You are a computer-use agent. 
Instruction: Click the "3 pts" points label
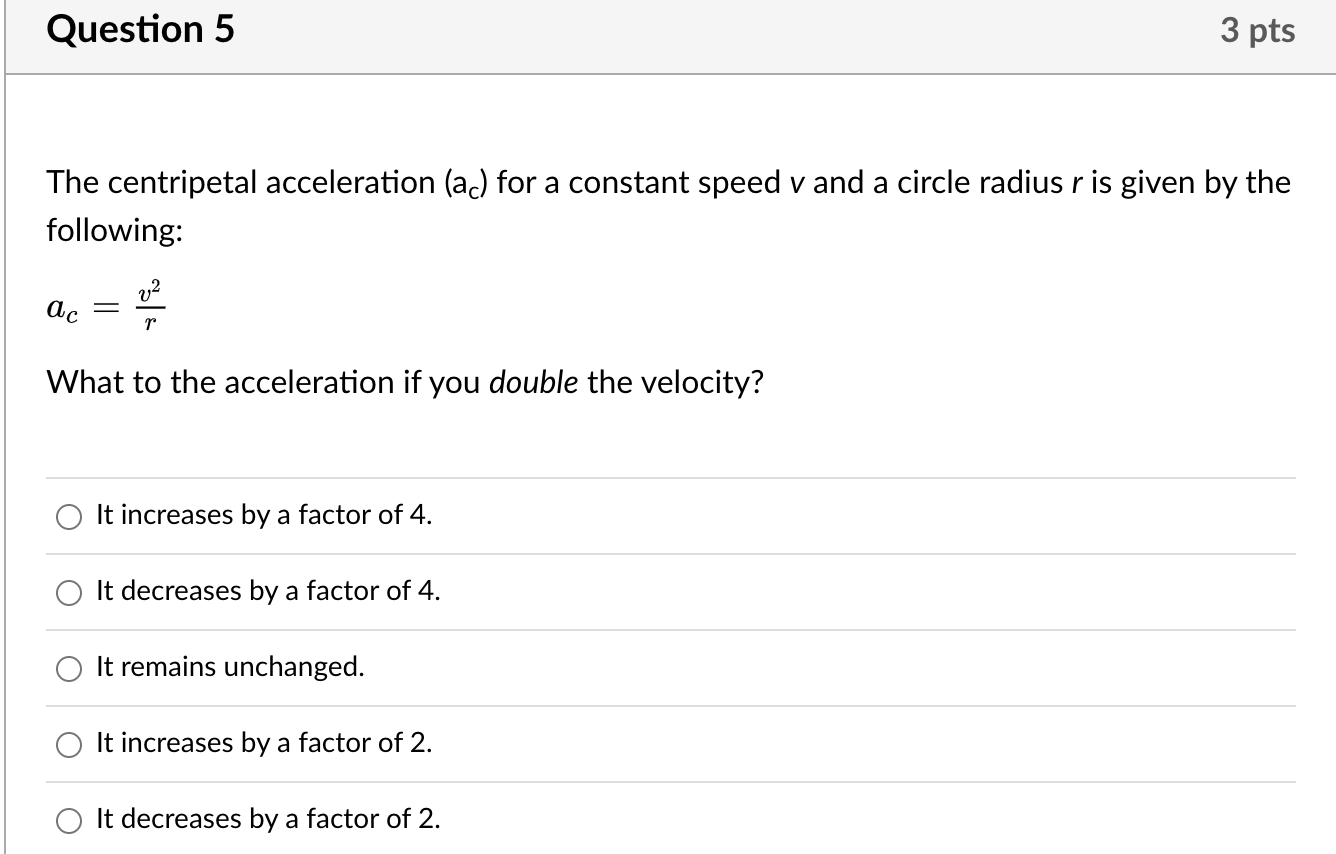coord(1258,30)
